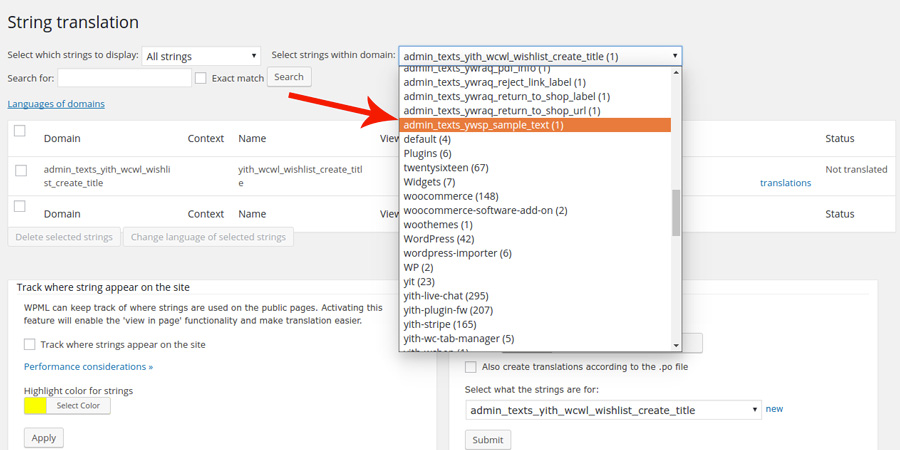Choose yith-live-chat (295) option

[535, 296]
